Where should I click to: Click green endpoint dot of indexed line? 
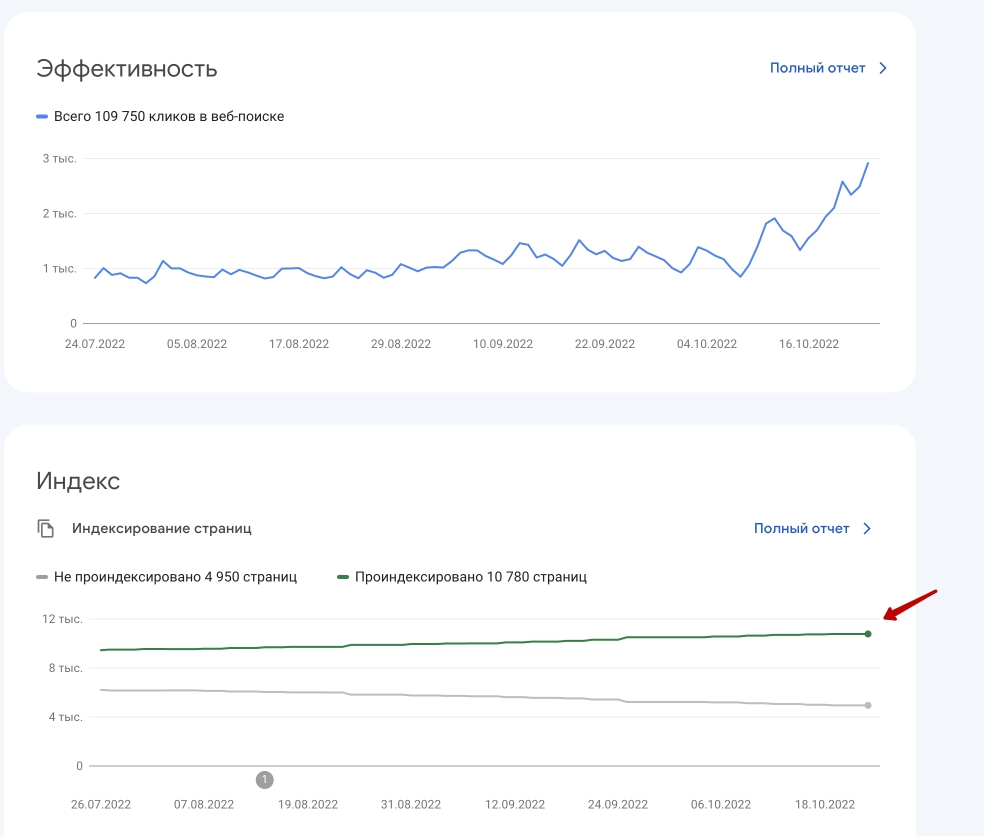point(868,634)
